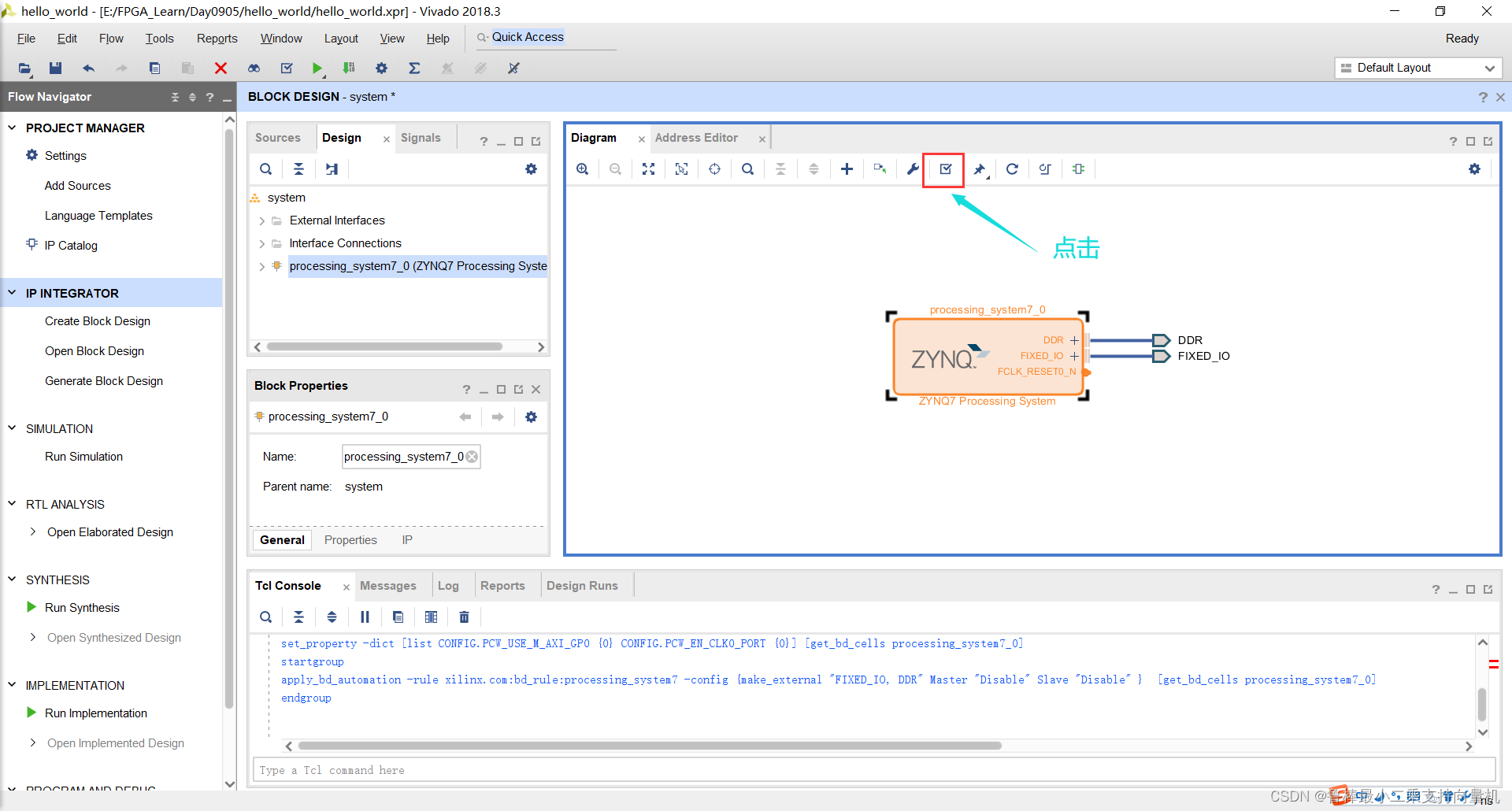The height and width of the screenshot is (811, 1512).
Task: Expand the FIXED_IO plus on ZYNQ block
Action: pos(1074,356)
